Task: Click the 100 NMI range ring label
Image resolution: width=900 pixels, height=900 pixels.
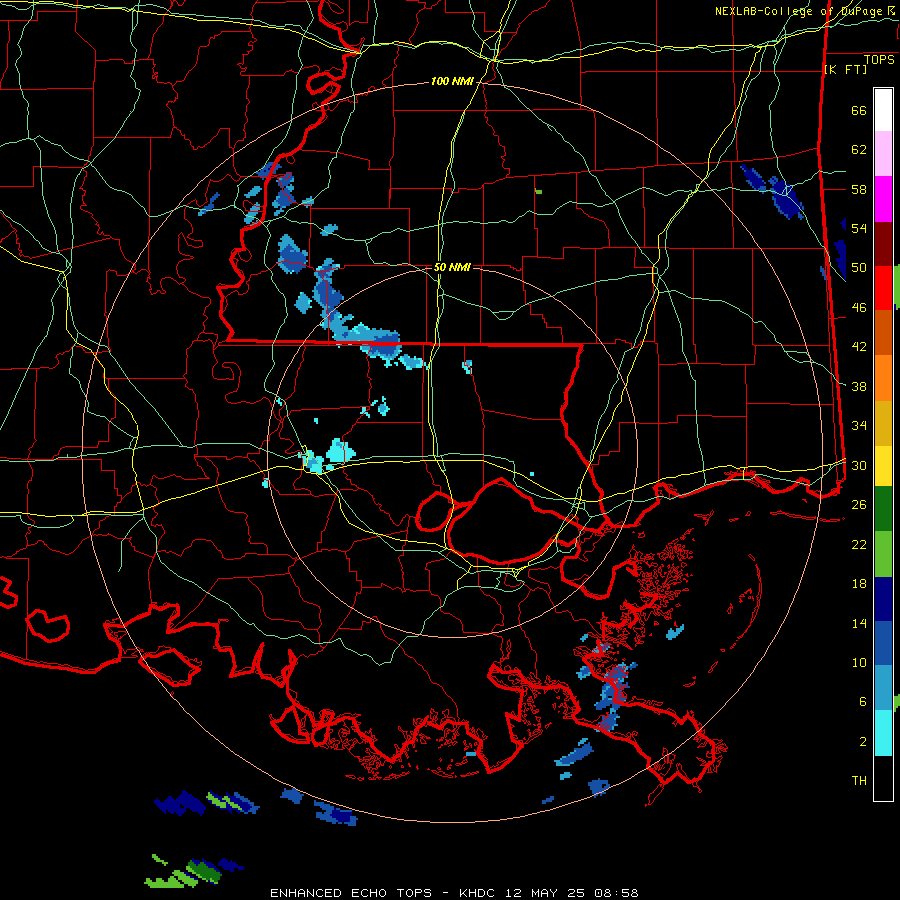Action: coord(452,82)
